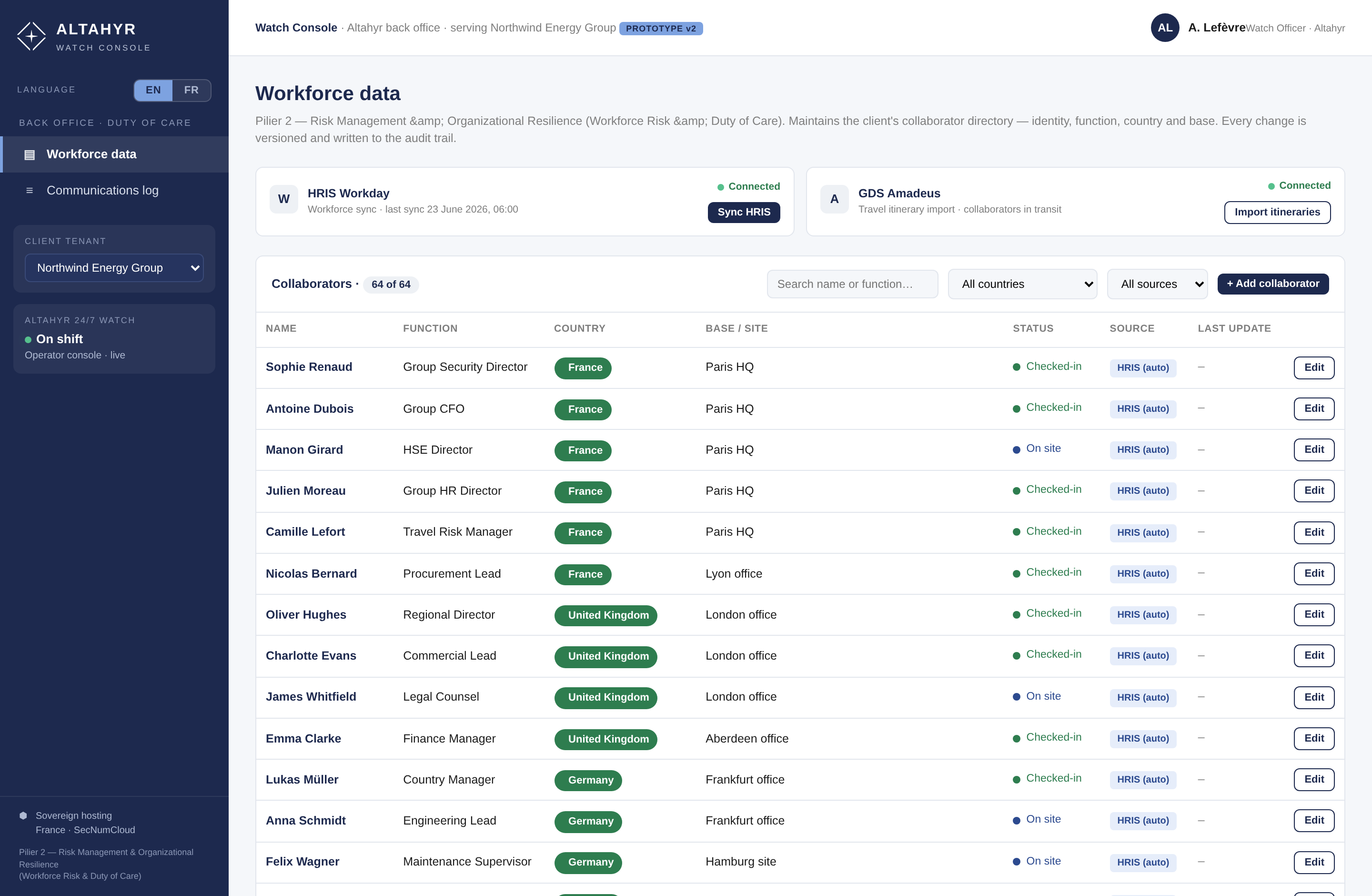Open the All sources filter dropdown
Viewport: 1372px width, 896px height.
(x=1157, y=284)
